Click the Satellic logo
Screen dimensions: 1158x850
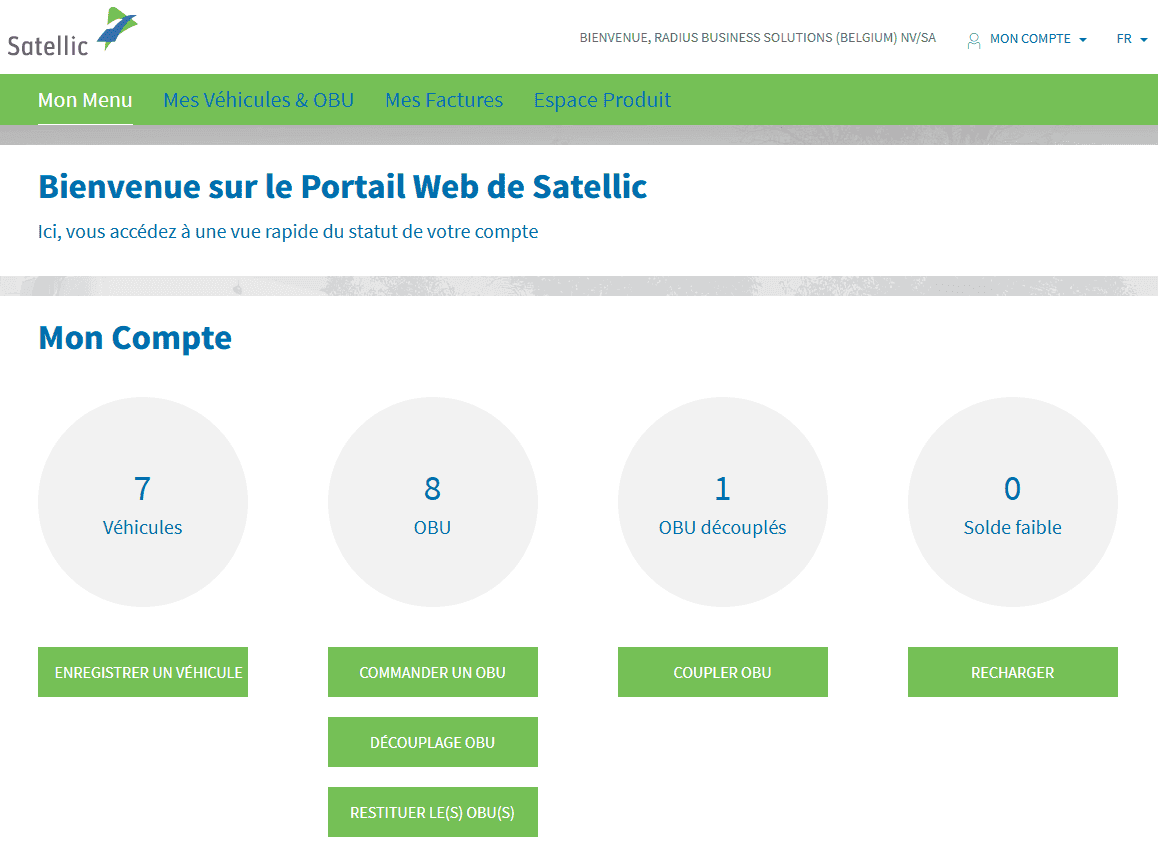click(x=72, y=33)
